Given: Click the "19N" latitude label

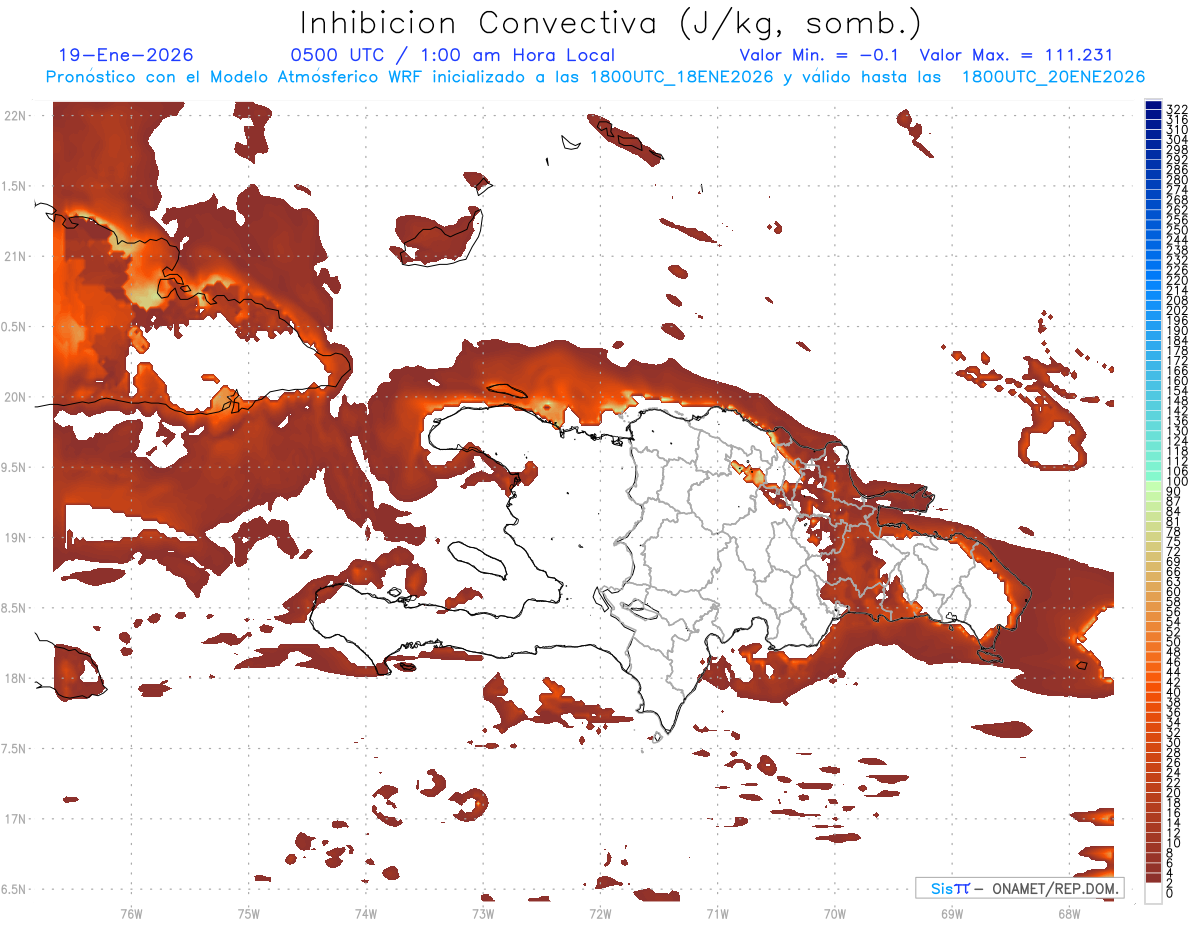Looking at the screenshot, I should click(x=14, y=538).
